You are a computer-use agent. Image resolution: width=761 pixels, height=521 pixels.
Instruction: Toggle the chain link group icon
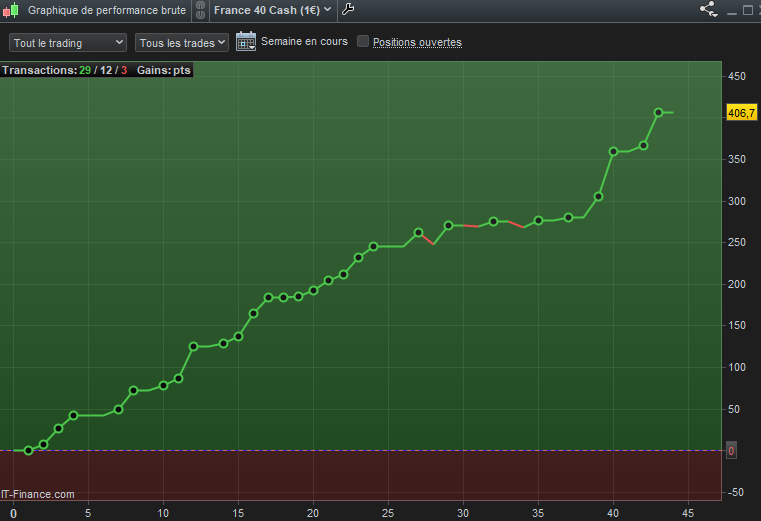(x=200, y=10)
